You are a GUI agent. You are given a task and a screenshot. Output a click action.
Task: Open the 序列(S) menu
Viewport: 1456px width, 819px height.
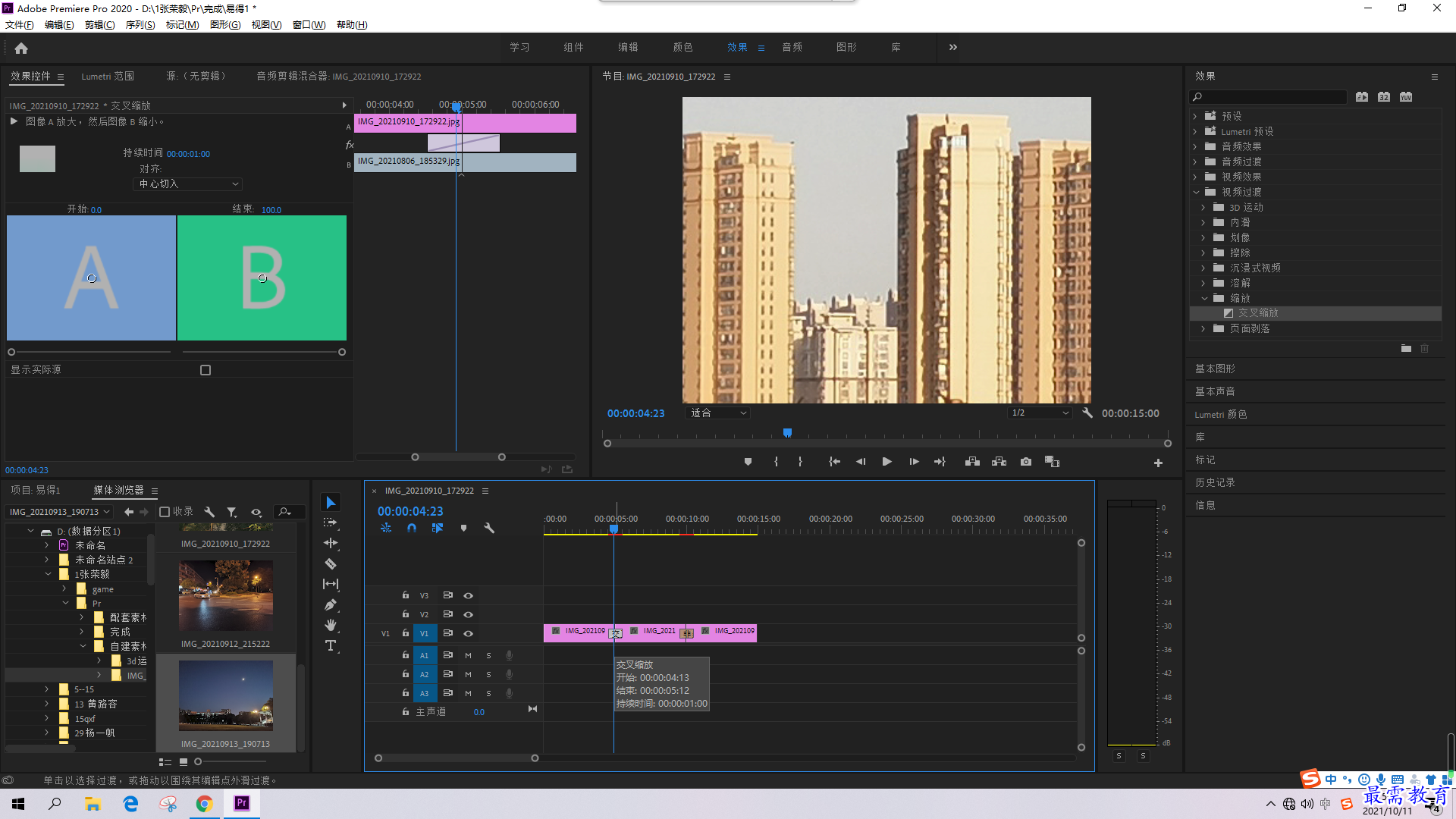click(140, 25)
